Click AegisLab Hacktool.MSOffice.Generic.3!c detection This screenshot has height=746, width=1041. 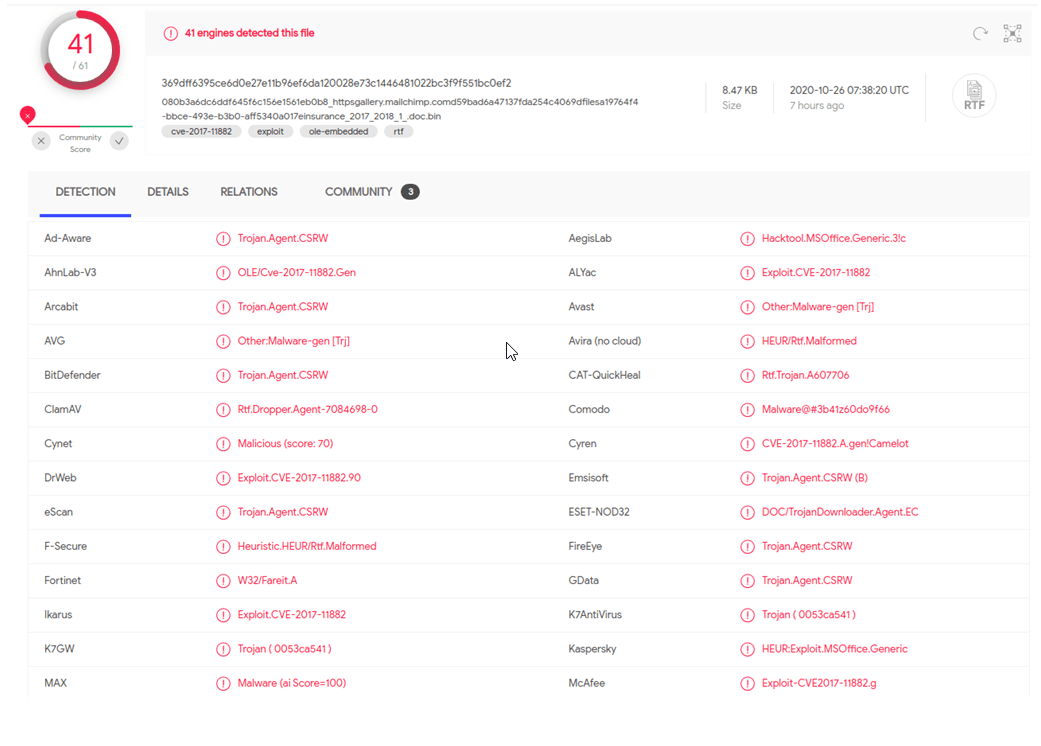click(834, 239)
